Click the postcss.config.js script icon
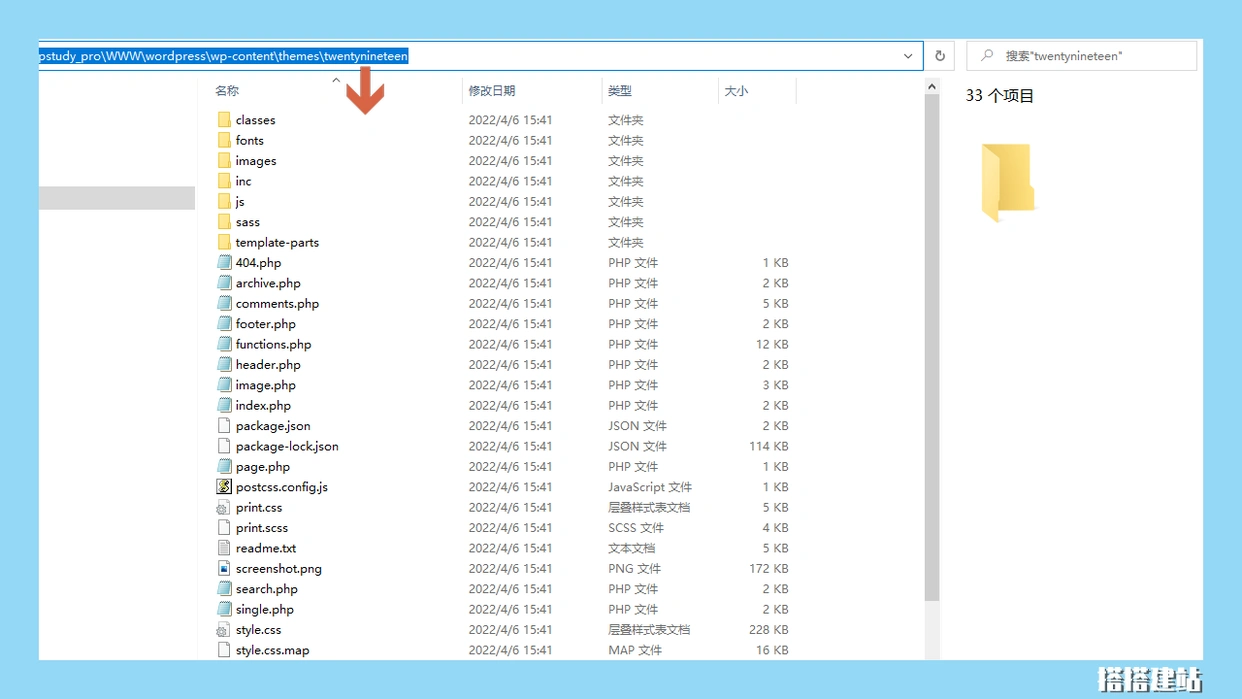Viewport: 1242px width, 699px height. [x=224, y=487]
